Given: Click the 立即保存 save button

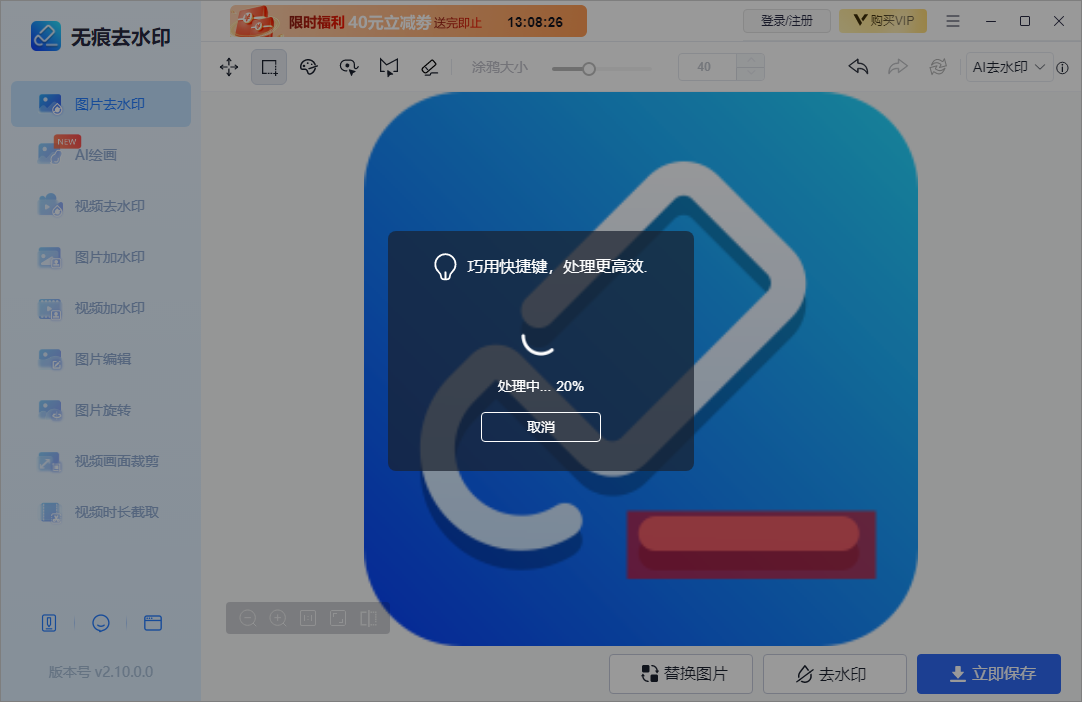Looking at the screenshot, I should pyautogui.click(x=988, y=674).
